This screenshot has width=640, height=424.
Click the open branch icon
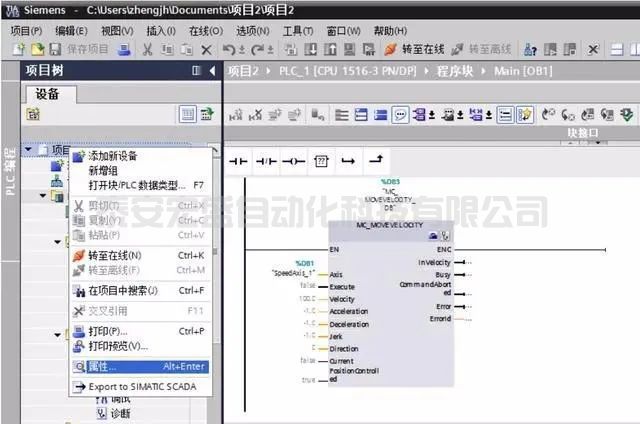(x=348, y=160)
